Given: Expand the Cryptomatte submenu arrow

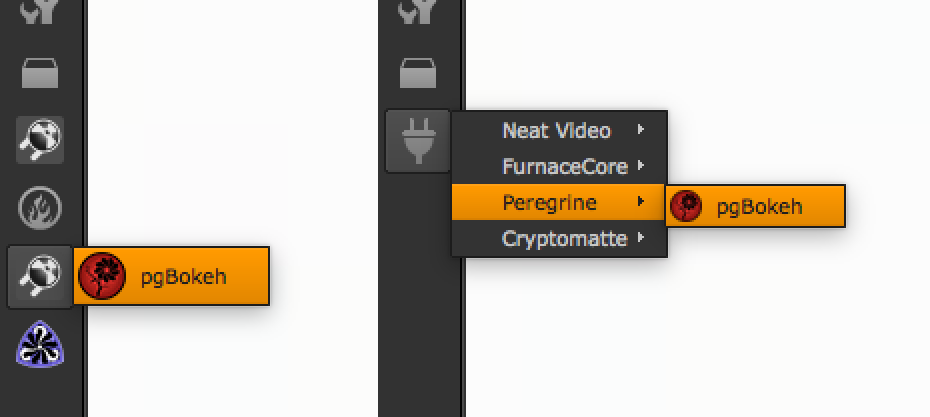Looking at the screenshot, I should [640, 239].
